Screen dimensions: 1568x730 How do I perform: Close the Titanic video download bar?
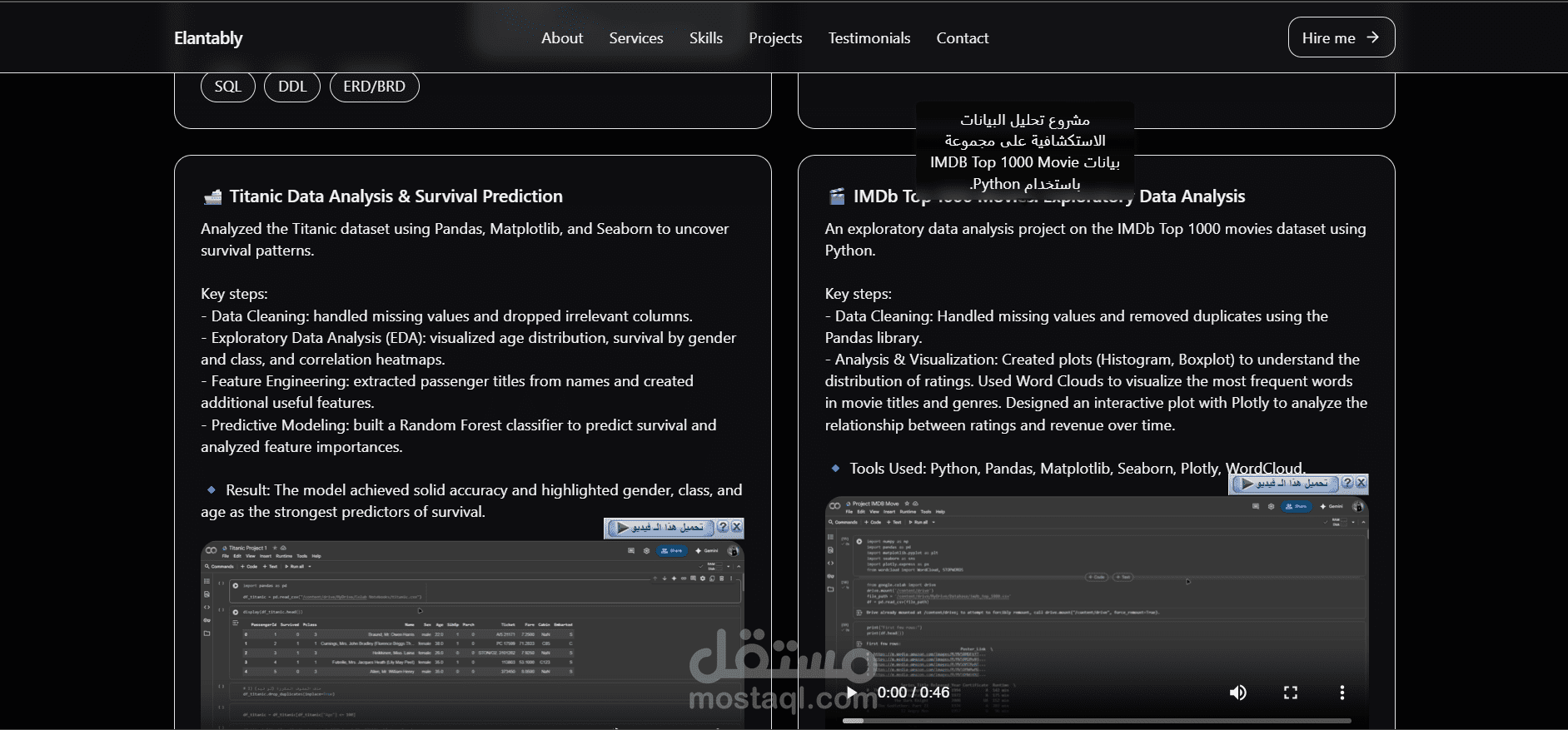[736, 527]
